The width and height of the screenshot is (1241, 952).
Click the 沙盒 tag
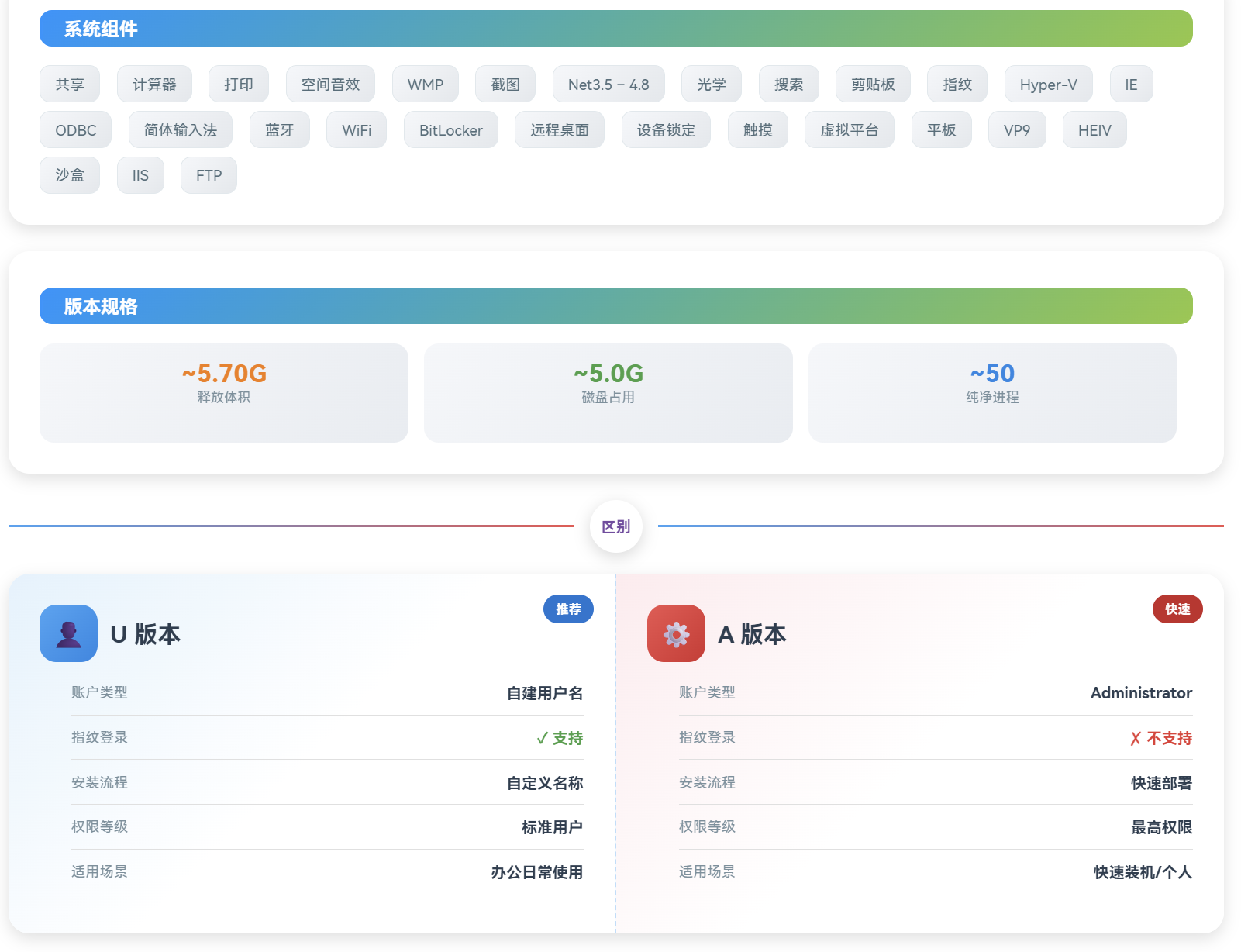click(70, 175)
